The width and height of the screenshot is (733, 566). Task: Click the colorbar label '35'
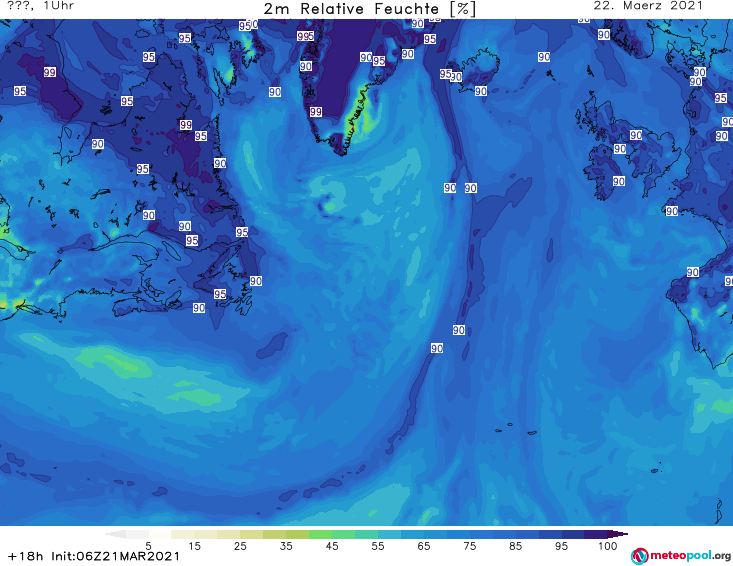click(x=286, y=546)
